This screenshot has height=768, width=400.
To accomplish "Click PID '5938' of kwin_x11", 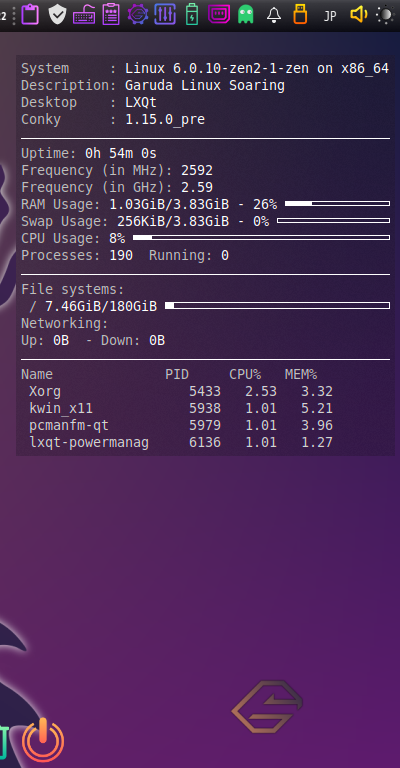I will [205, 408].
